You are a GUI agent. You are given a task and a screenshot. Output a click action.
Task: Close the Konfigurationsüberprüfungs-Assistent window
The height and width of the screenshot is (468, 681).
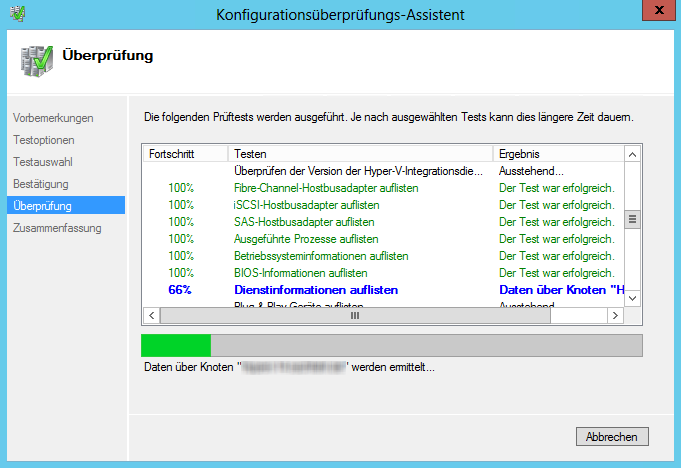[658, 10]
